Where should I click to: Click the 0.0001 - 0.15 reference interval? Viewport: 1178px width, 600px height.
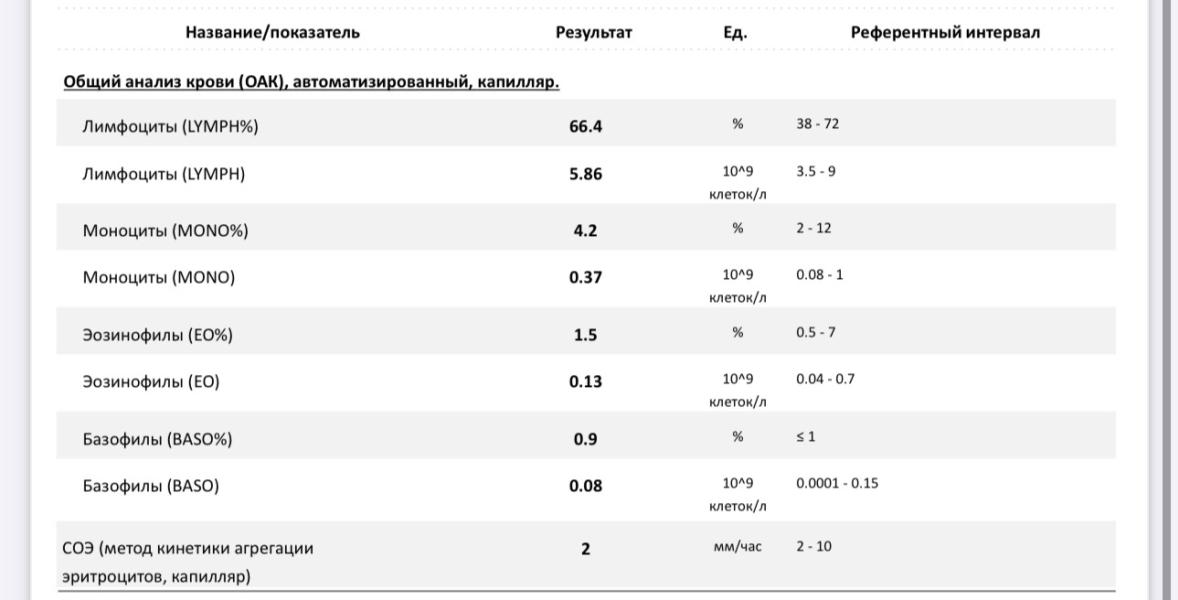click(x=837, y=483)
